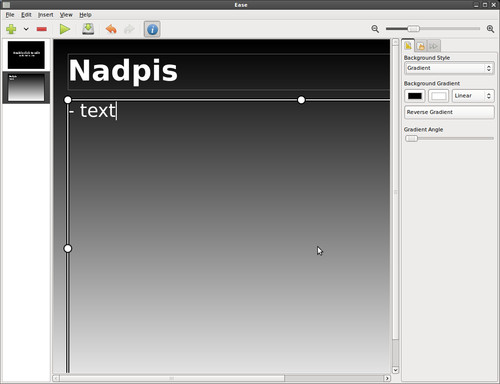Start presentation with green play icon

[65, 29]
